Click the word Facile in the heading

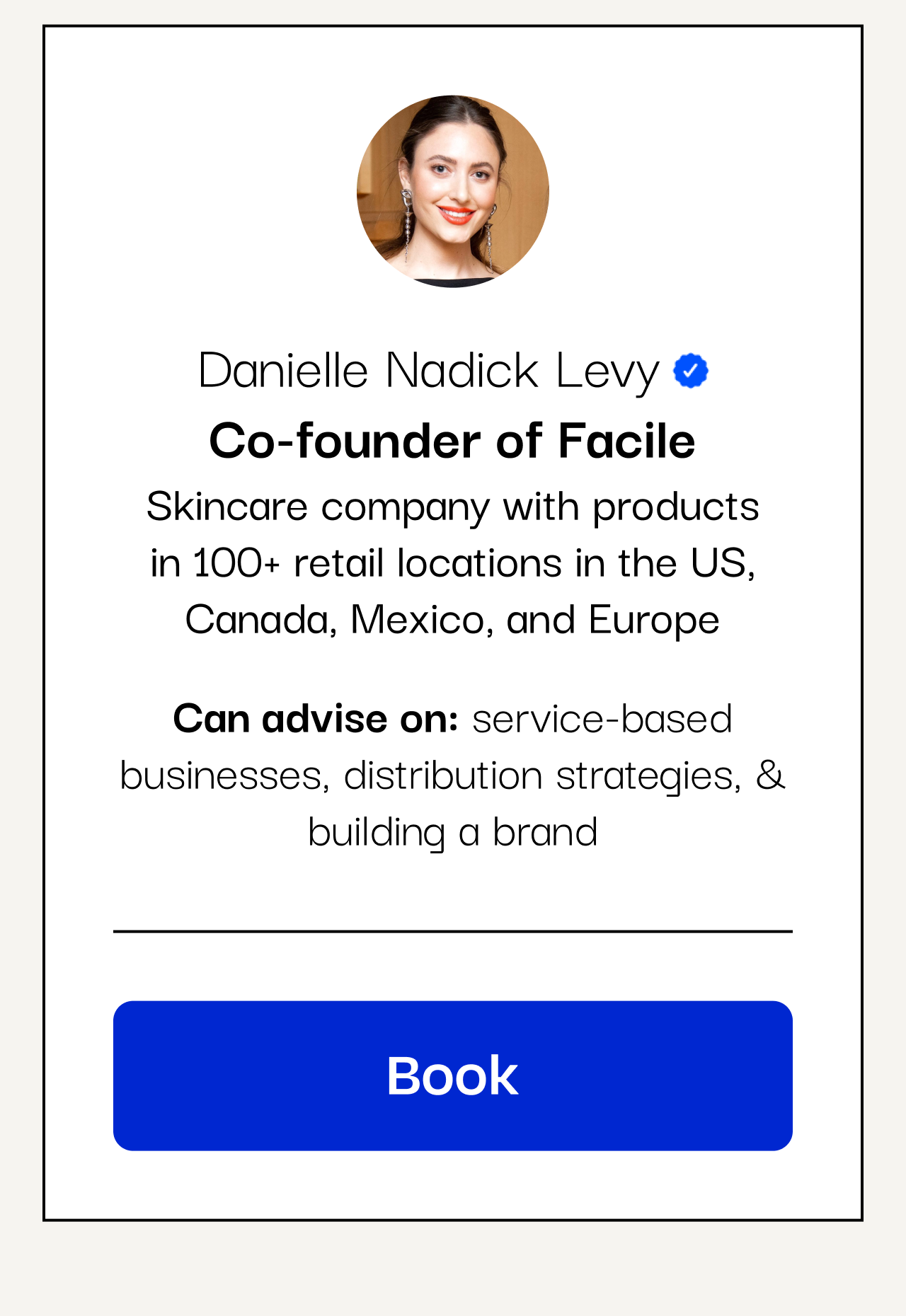(x=626, y=441)
